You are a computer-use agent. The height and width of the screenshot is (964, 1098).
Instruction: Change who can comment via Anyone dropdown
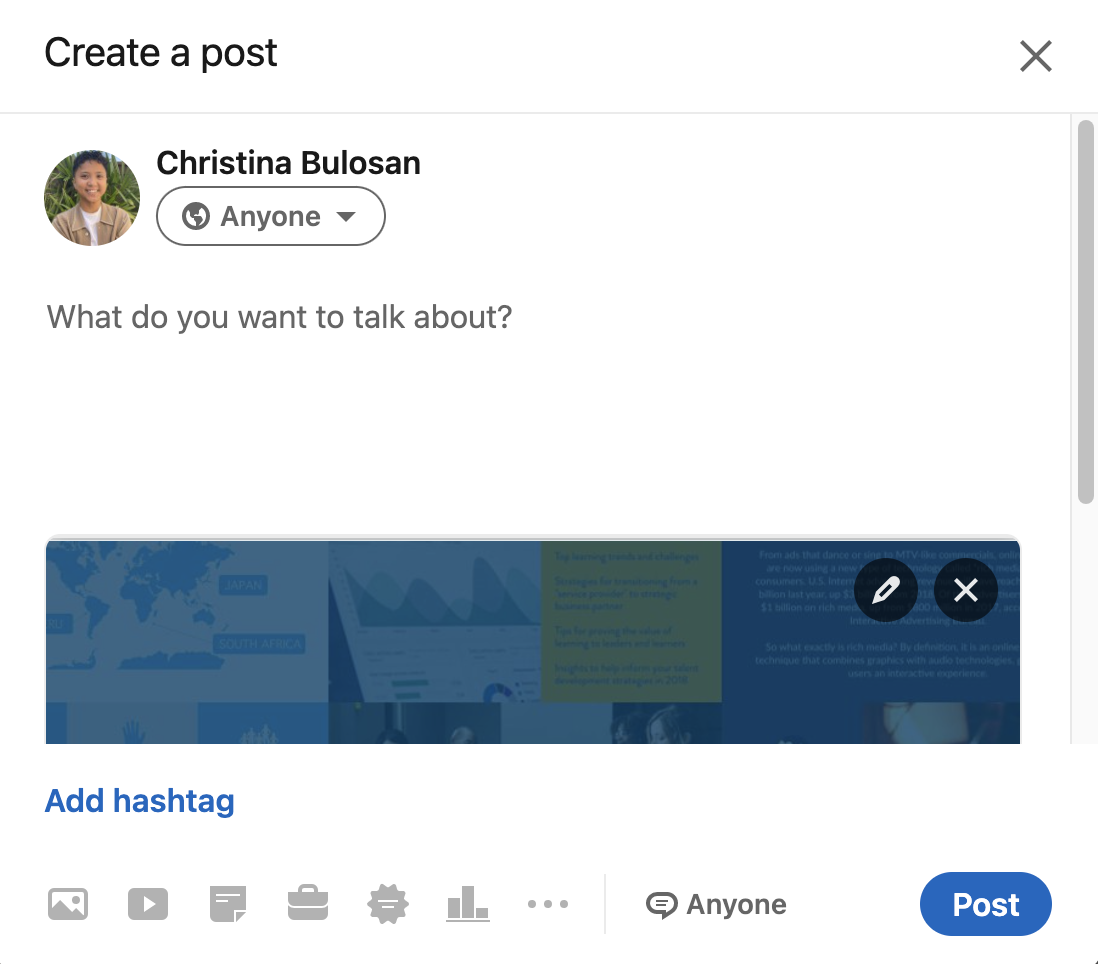point(716,904)
